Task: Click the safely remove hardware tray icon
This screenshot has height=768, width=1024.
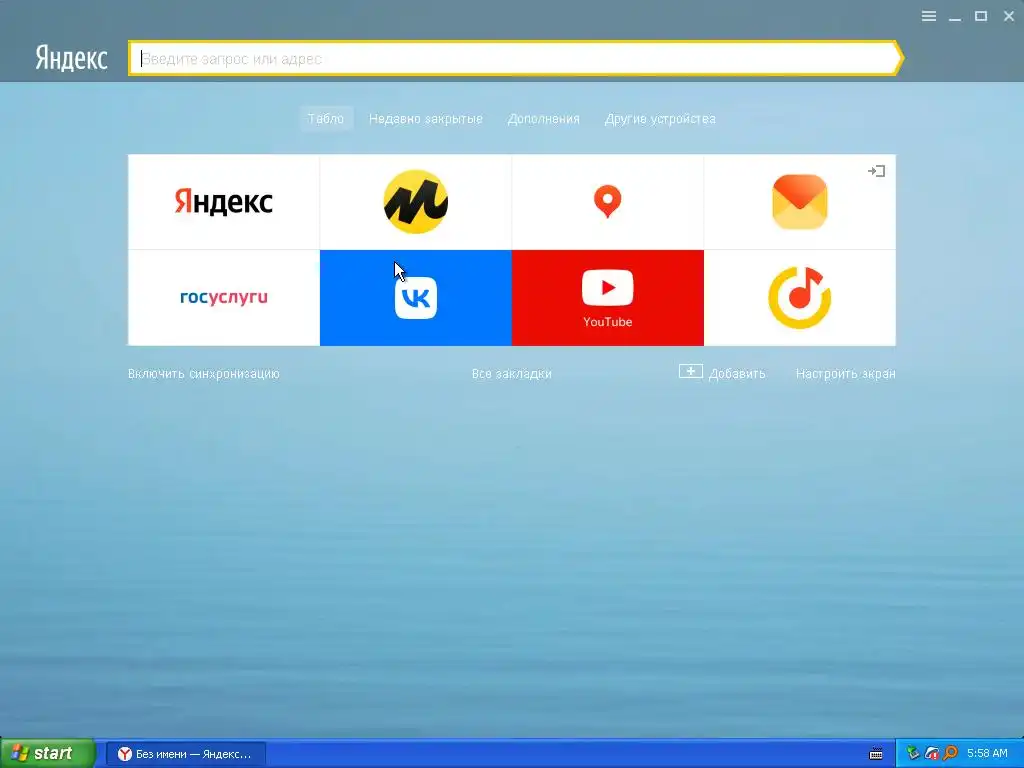Action: click(913, 754)
